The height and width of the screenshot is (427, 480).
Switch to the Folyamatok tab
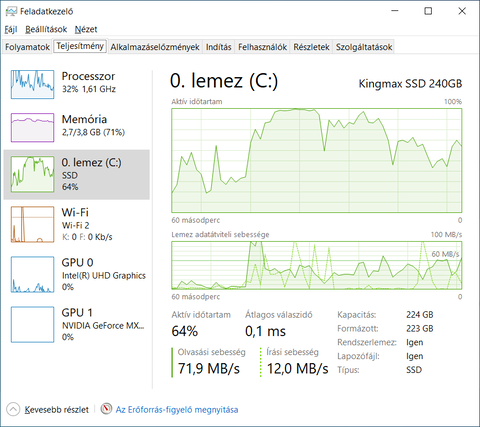point(27,47)
